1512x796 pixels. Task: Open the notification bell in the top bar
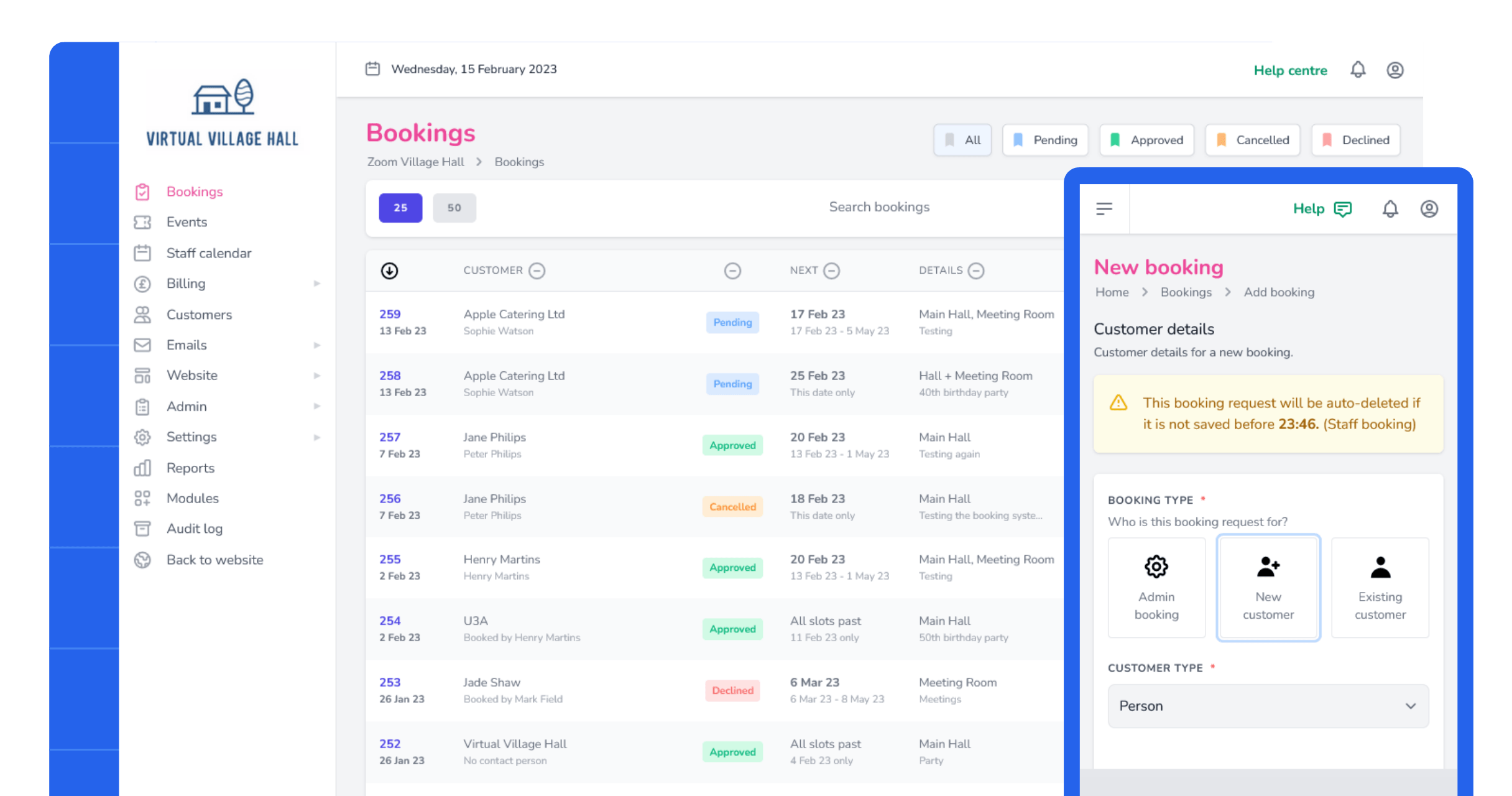click(x=1358, y=70)
